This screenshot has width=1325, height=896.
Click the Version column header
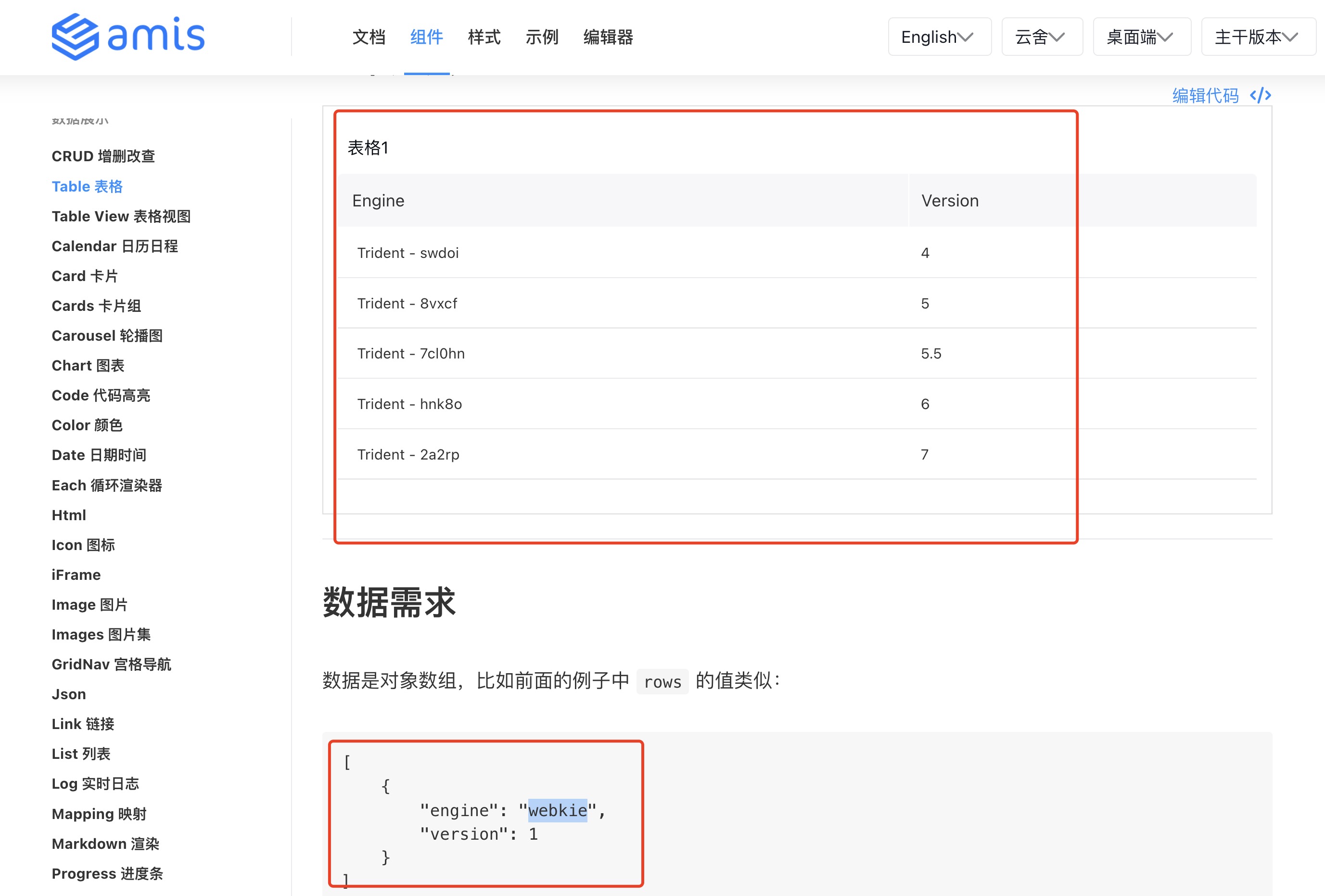pyautogui.click(x=950, y=201)
